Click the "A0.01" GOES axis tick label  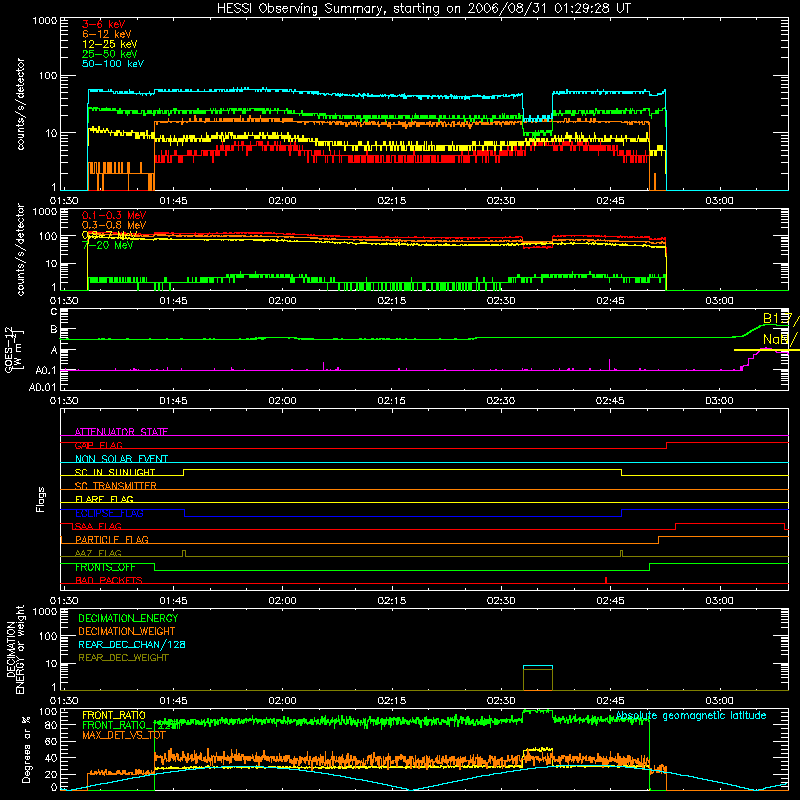42,387
